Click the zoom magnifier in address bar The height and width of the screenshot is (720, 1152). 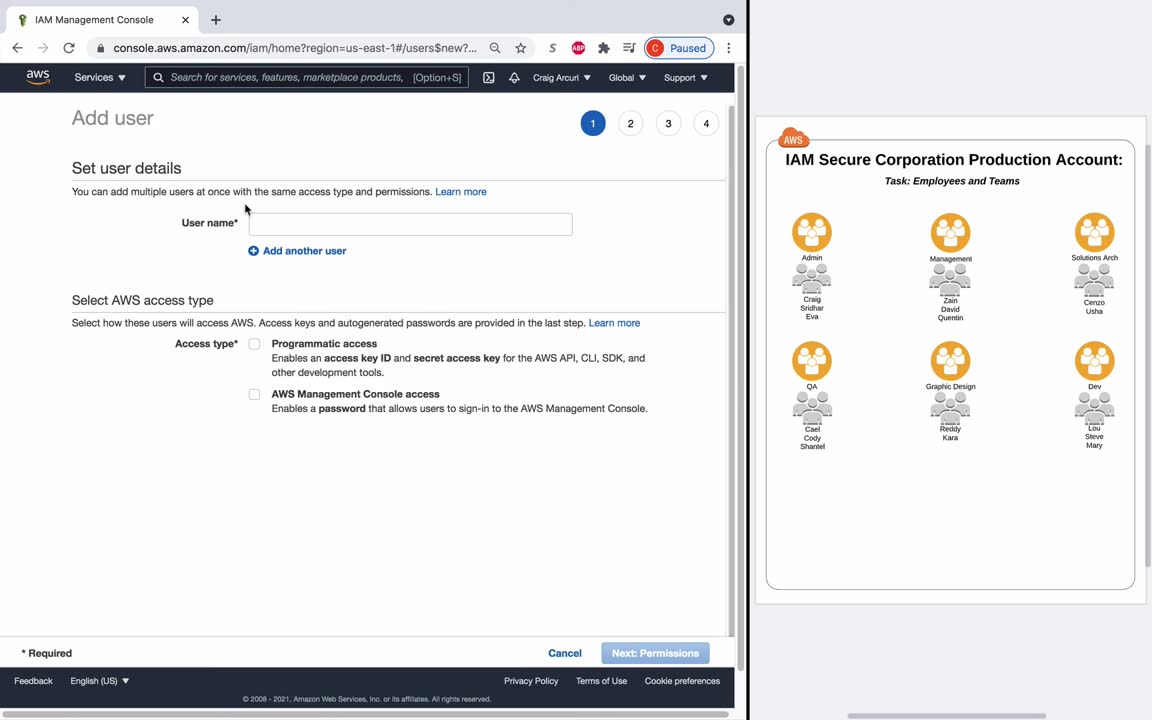[x=495, y=48]
